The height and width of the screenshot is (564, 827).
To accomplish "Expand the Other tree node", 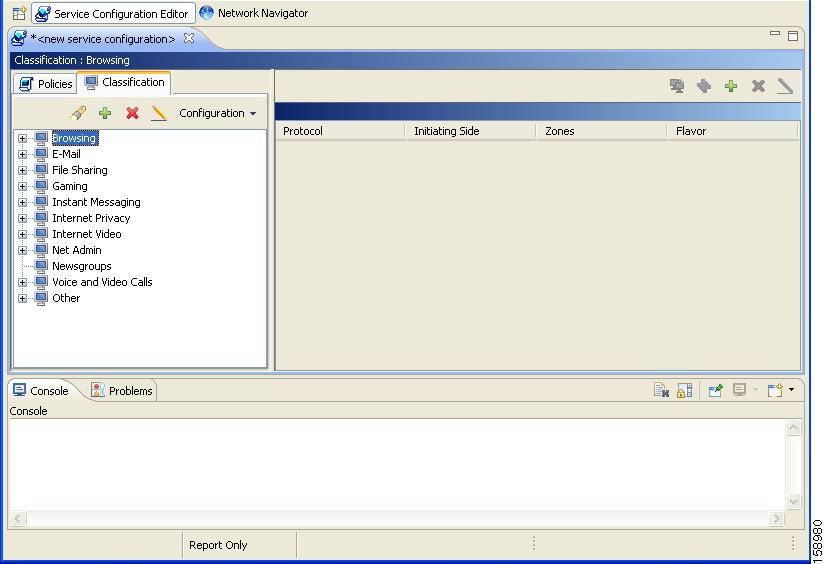I will [x=22, y=299].
